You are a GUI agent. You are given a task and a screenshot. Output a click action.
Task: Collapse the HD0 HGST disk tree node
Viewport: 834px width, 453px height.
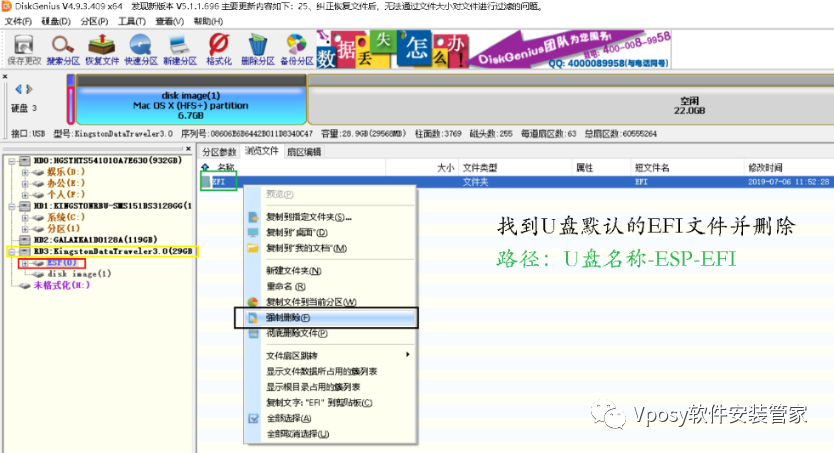(x=10, y=160)
